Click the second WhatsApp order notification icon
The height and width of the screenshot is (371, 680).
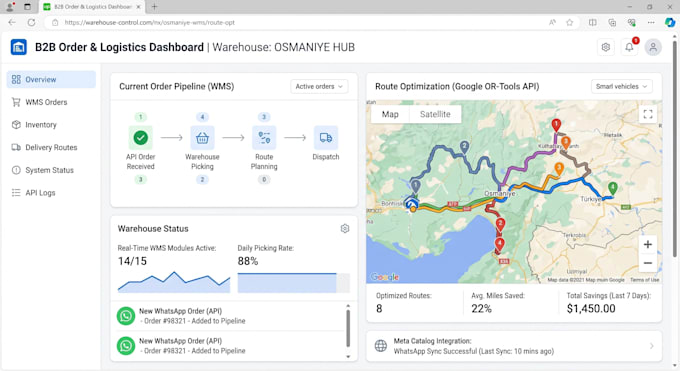pyautogui.click(x=126, y=345)
